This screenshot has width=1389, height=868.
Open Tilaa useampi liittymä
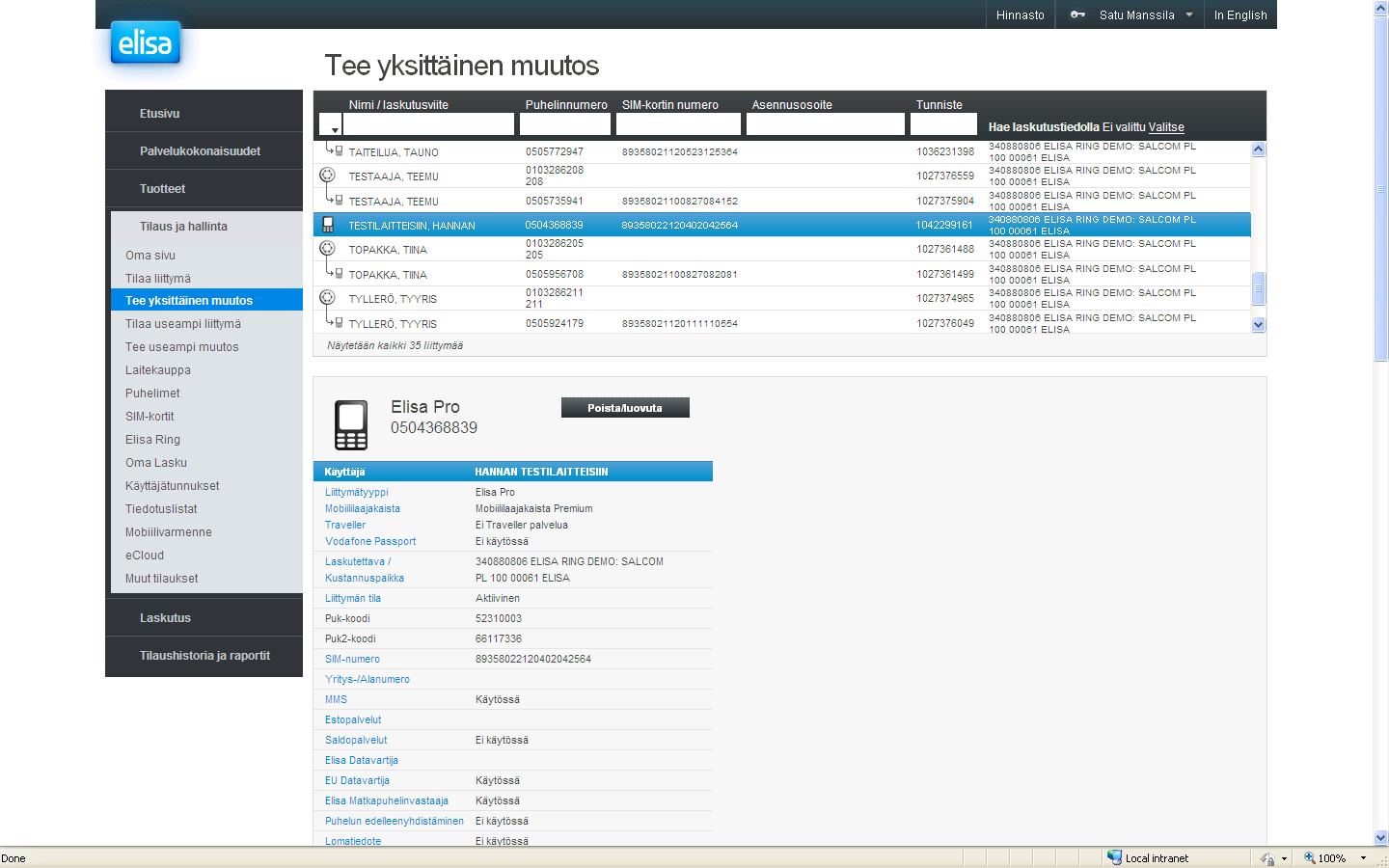pos(183,323)
